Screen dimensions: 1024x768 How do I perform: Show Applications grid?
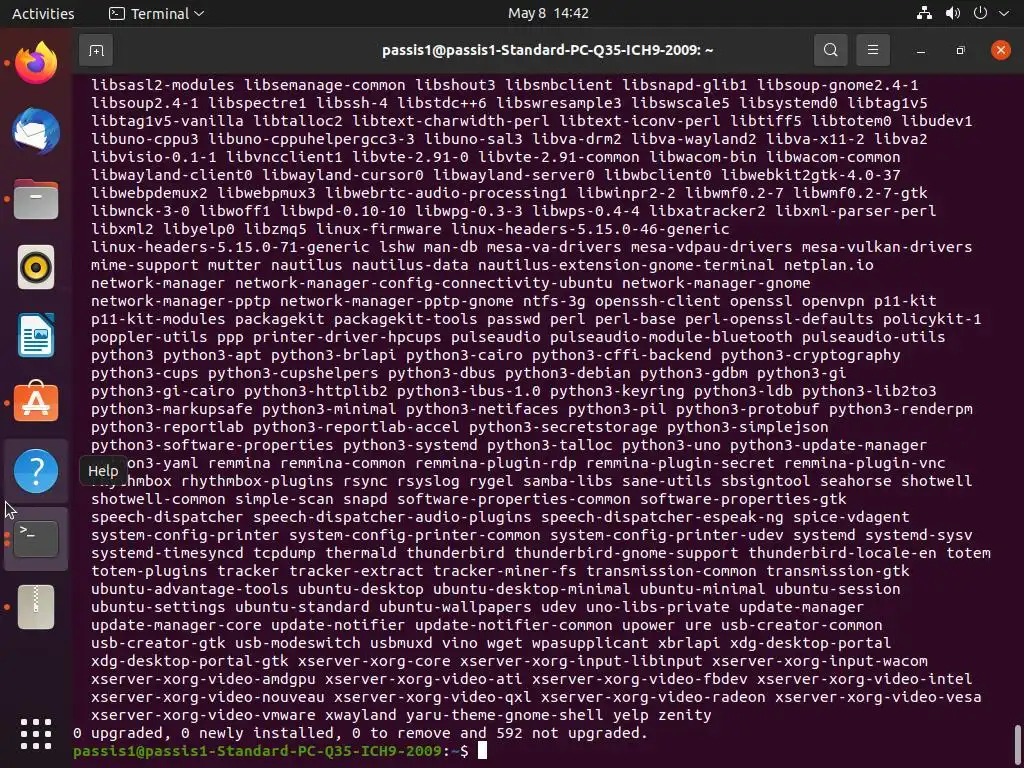tap(36, 735)
